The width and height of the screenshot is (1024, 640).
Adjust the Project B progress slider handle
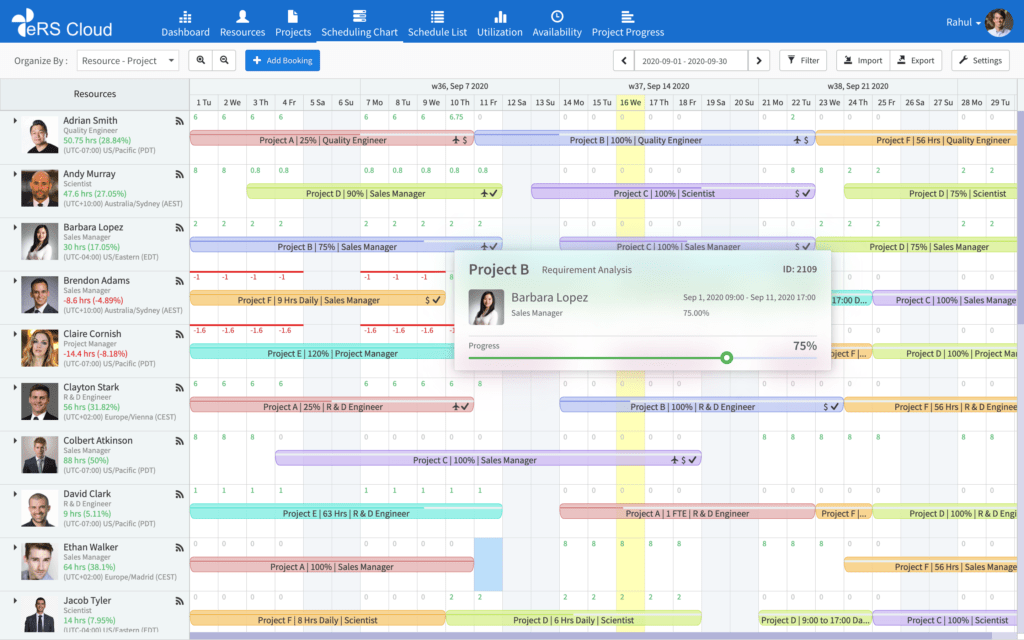click(x=726, y=358)
